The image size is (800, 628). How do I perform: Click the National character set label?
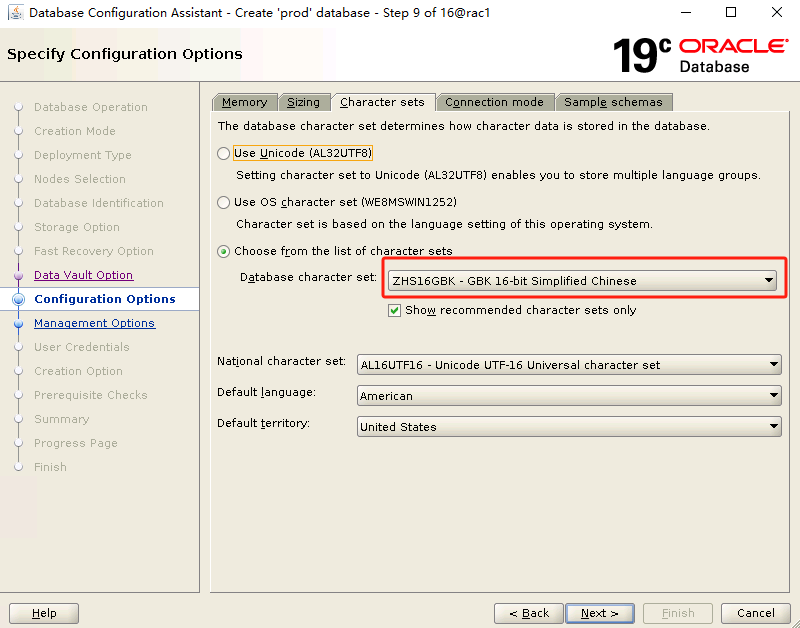[281, 362]
